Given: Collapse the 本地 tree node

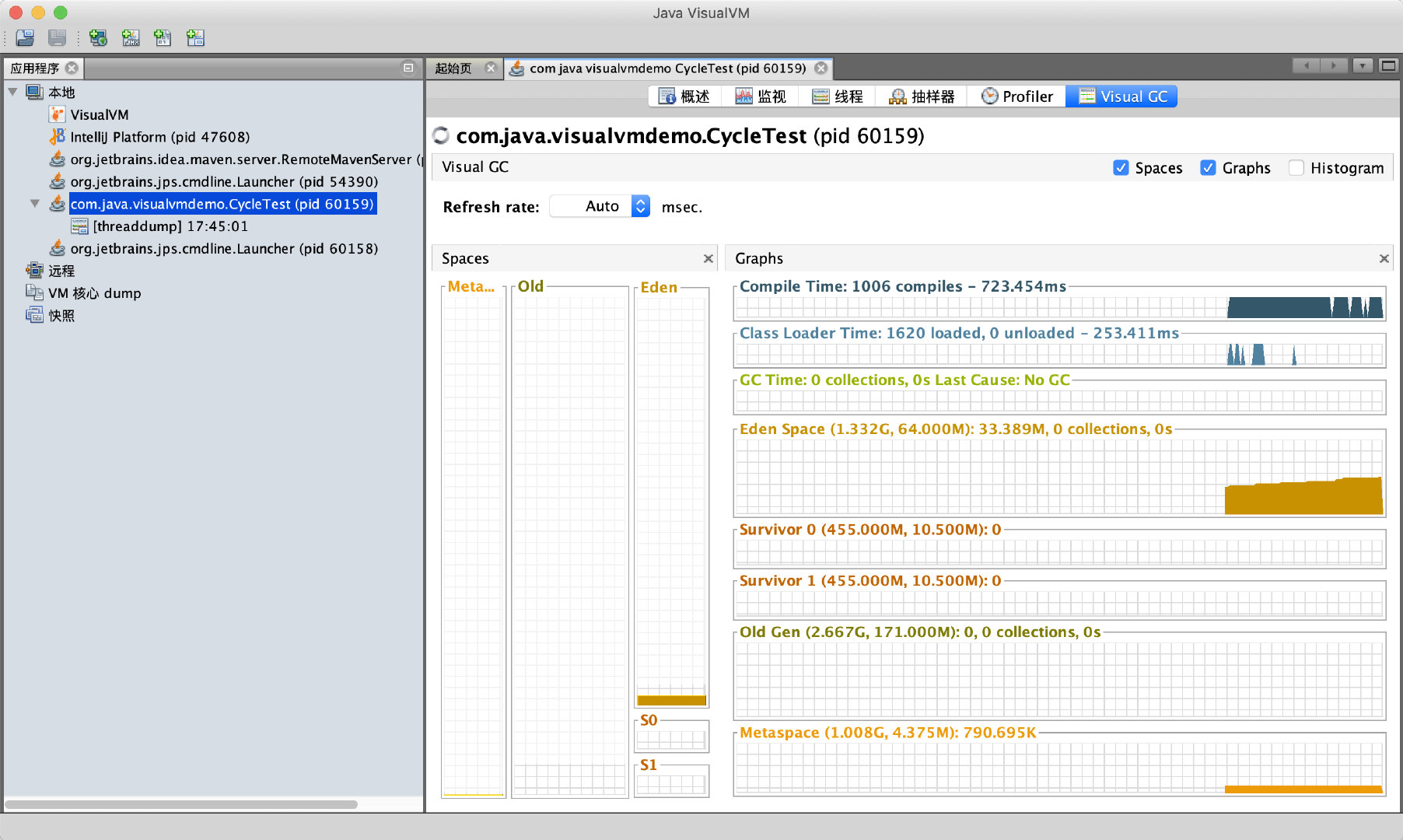Looking at the screenshot, I should (x=12, y=92).
